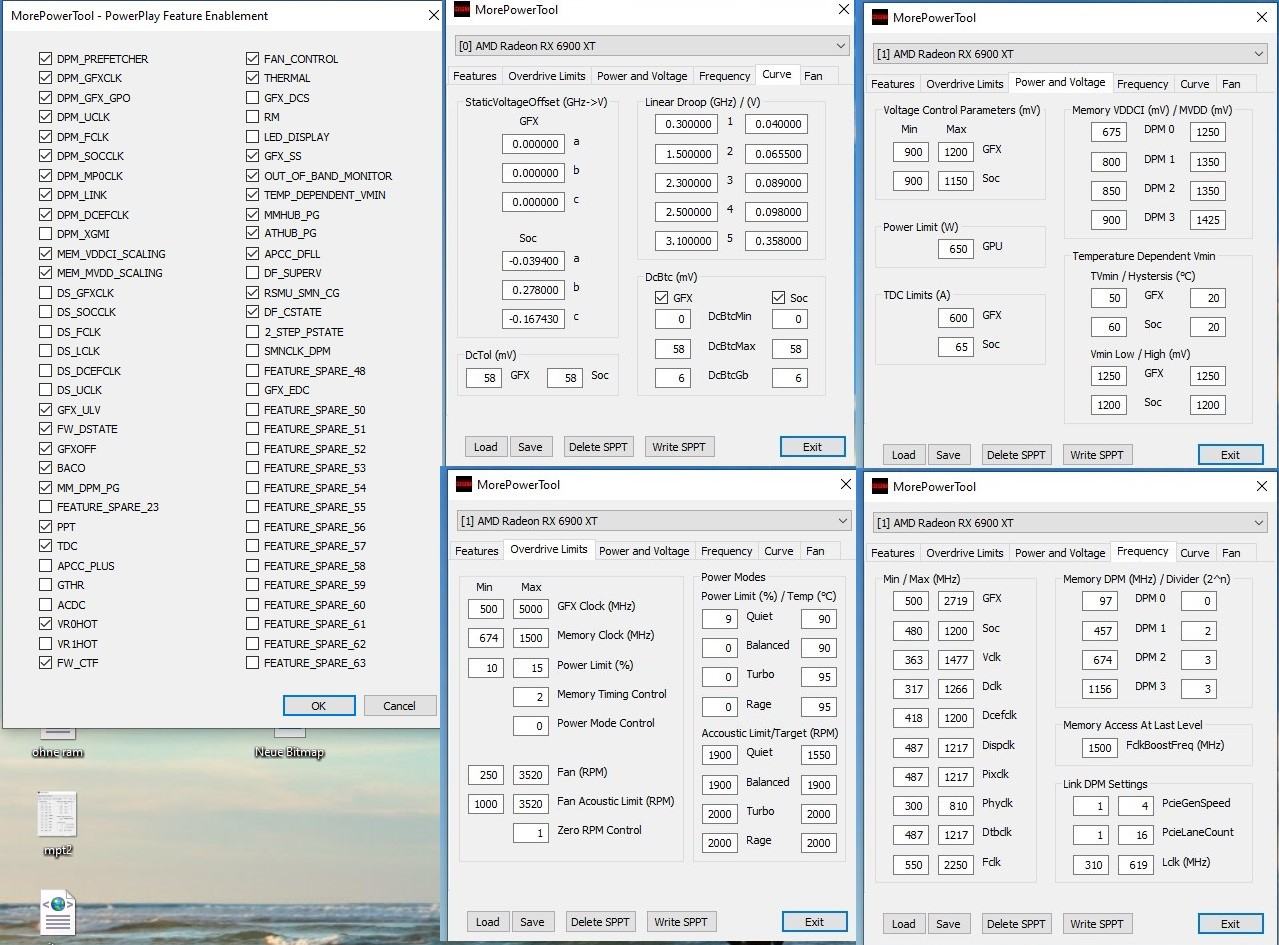Click the Soc TDC Limits field showing 65

pos(957,346)
